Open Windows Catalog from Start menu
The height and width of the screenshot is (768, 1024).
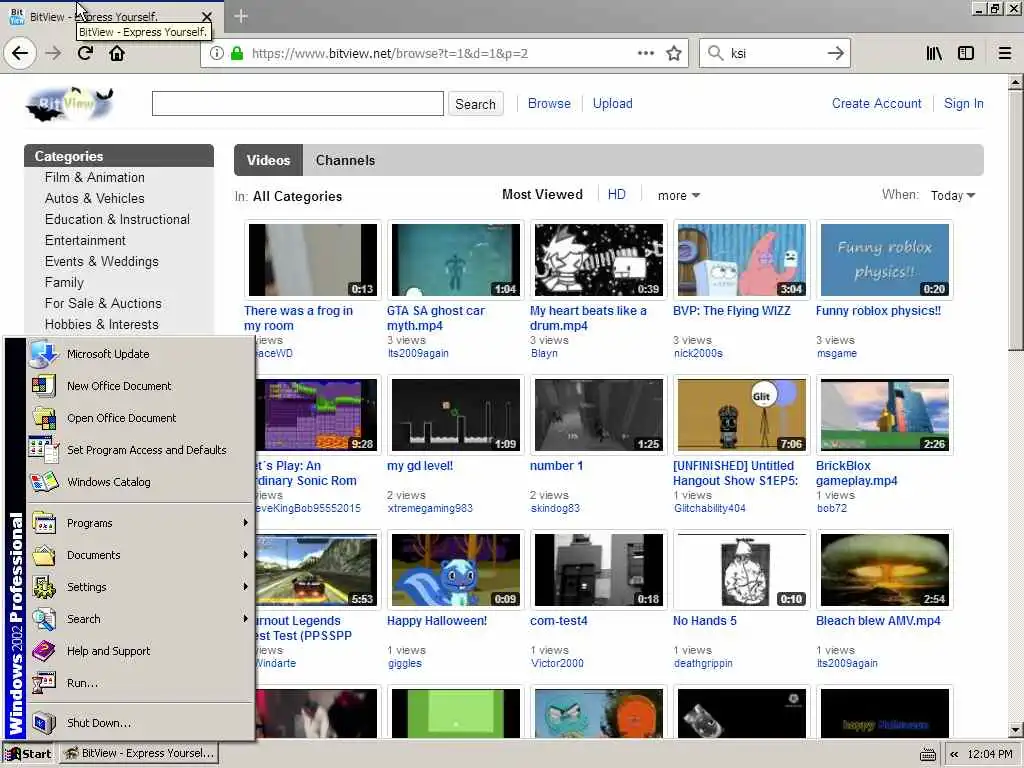coord(140,482)
